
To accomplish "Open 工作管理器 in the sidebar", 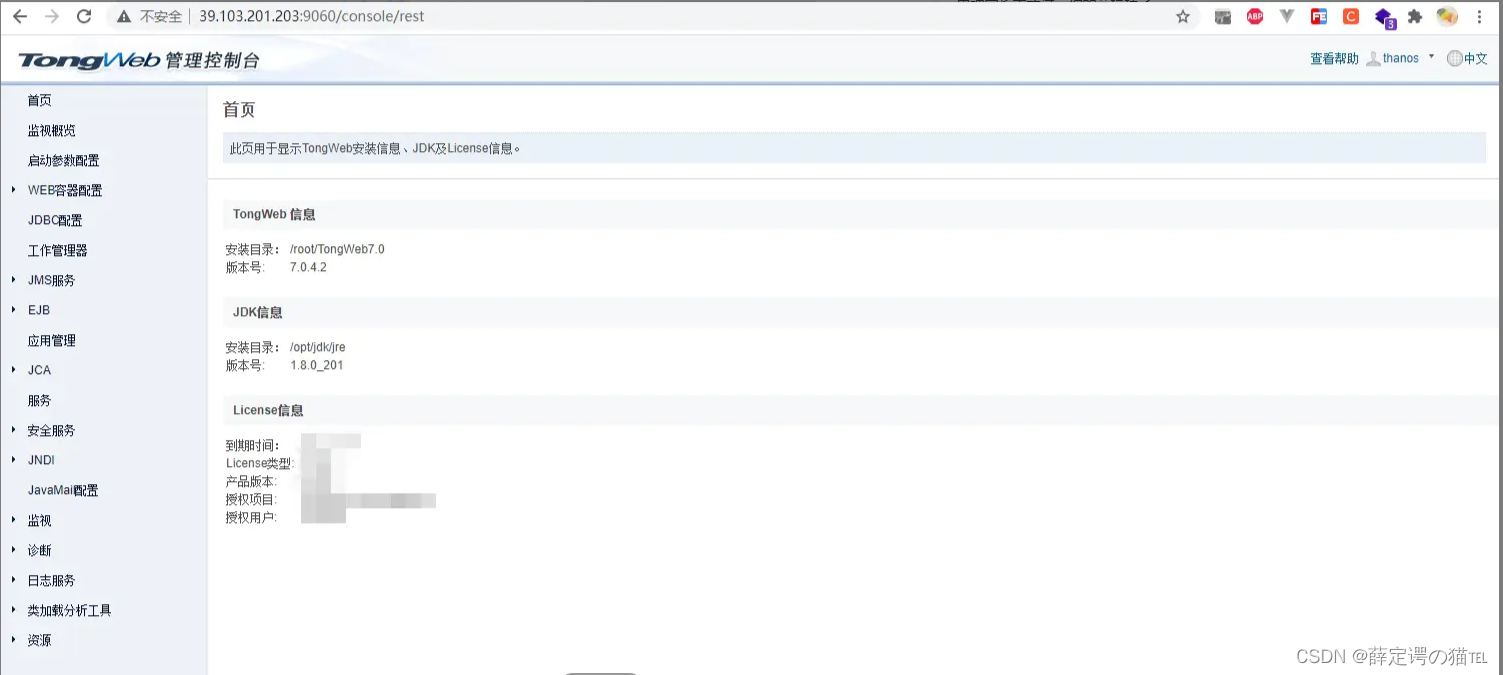I will pos(58,250).
